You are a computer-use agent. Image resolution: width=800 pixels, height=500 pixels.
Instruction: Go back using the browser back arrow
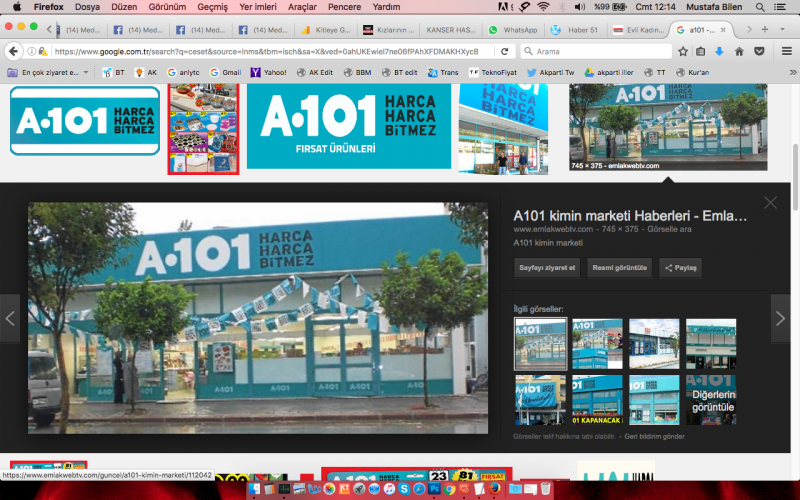coord(14,51)
